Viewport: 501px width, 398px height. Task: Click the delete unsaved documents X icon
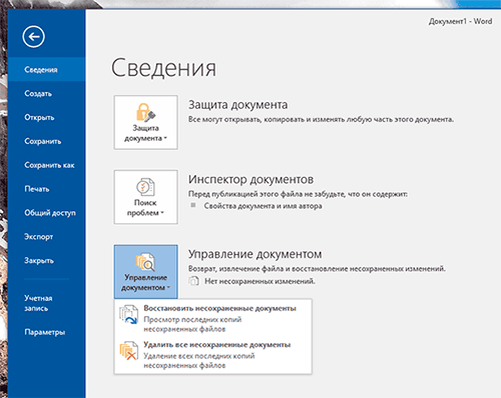pos(129,351)
